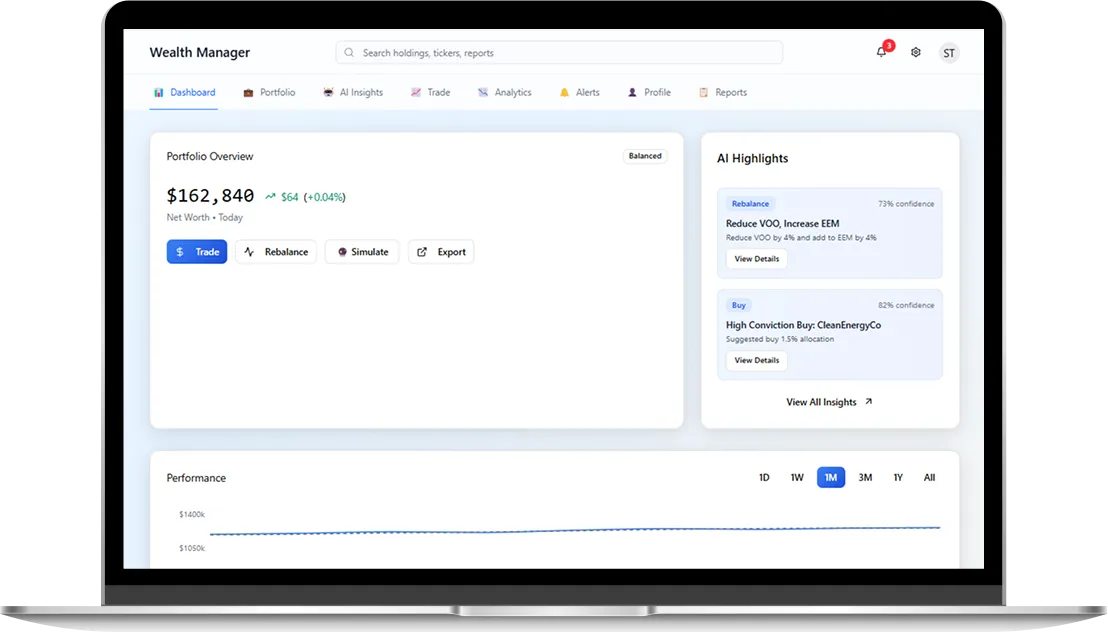
Task: Click the $64 daily gain value
Action: (290, 197)
